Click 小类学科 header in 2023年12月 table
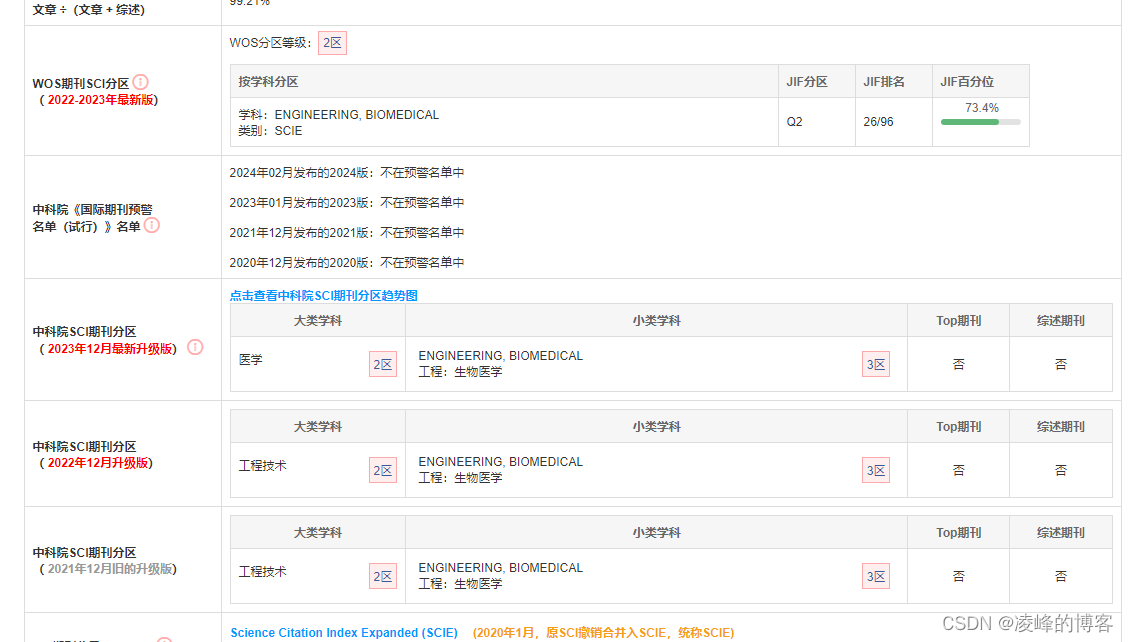Viewport: 1128px width, 642px height. [x=656, y=320]
